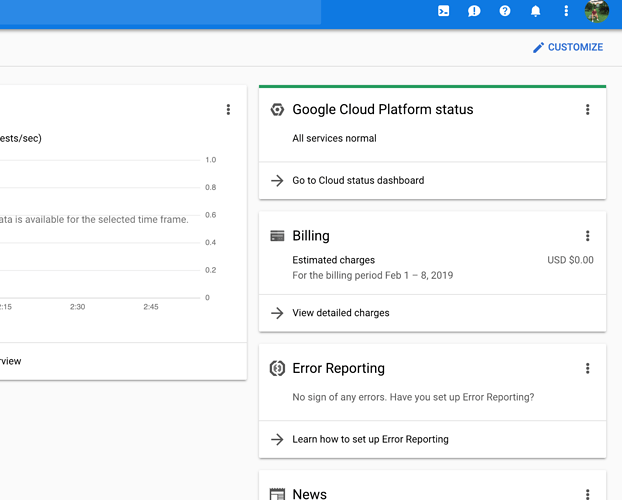The height and width of the screenshot is (500, 622).
Task: Click the Error Reporting heading
Action: pos(338,369)
